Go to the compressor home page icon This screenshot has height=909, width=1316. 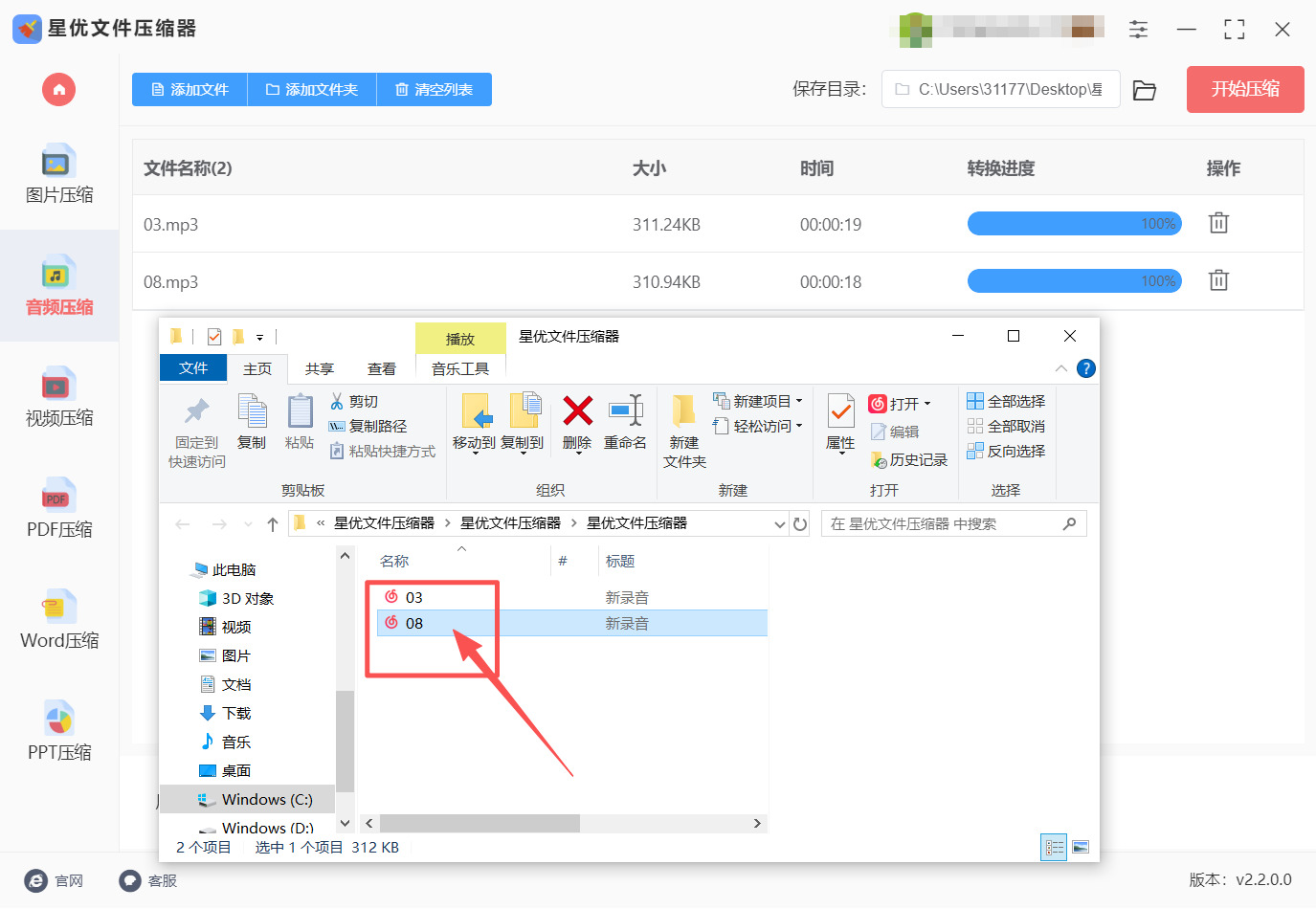pos(58,90)
